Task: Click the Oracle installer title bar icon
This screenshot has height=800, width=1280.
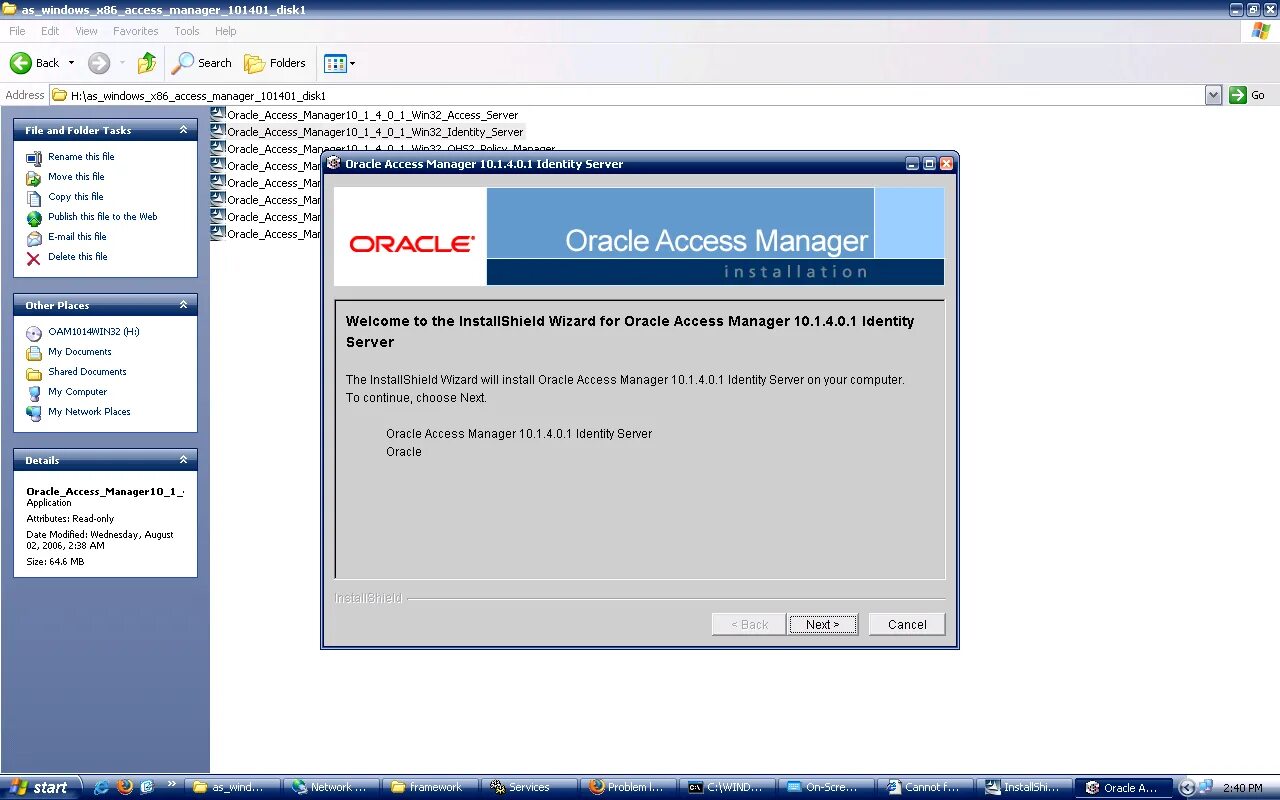Action: [x=334, y=163]
